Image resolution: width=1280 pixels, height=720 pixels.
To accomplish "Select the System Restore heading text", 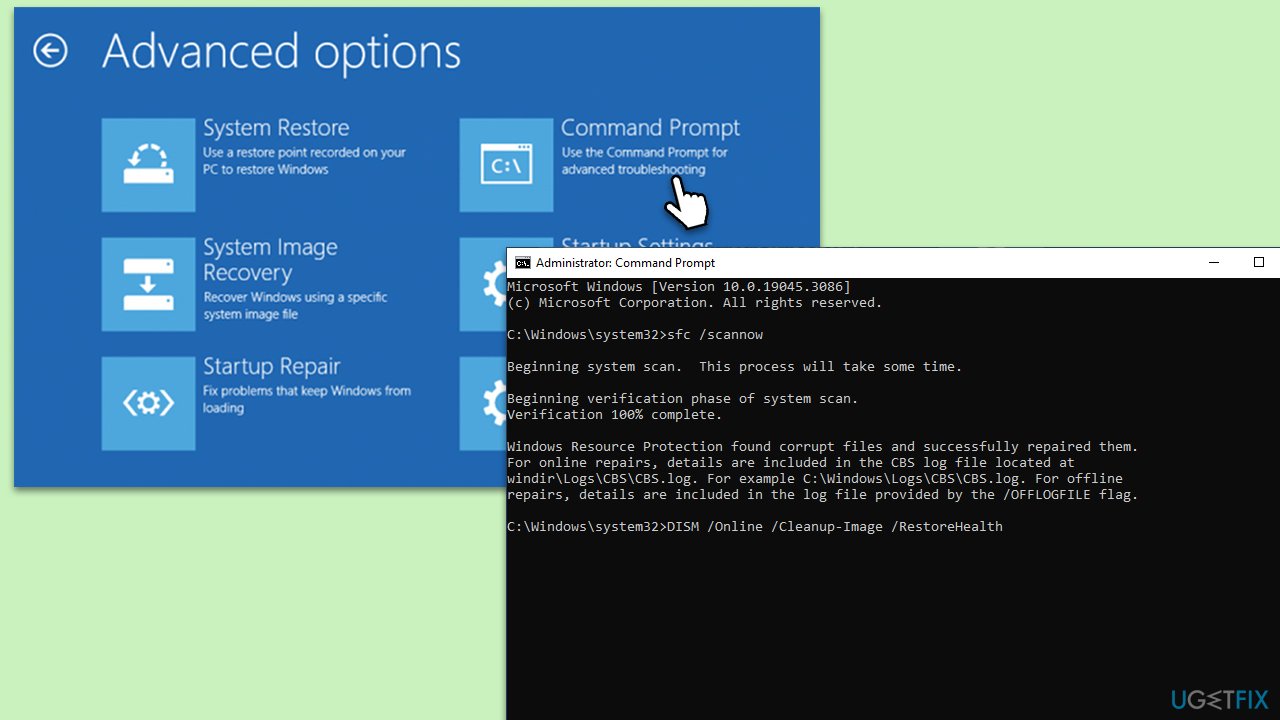I will tap(276, 128).
